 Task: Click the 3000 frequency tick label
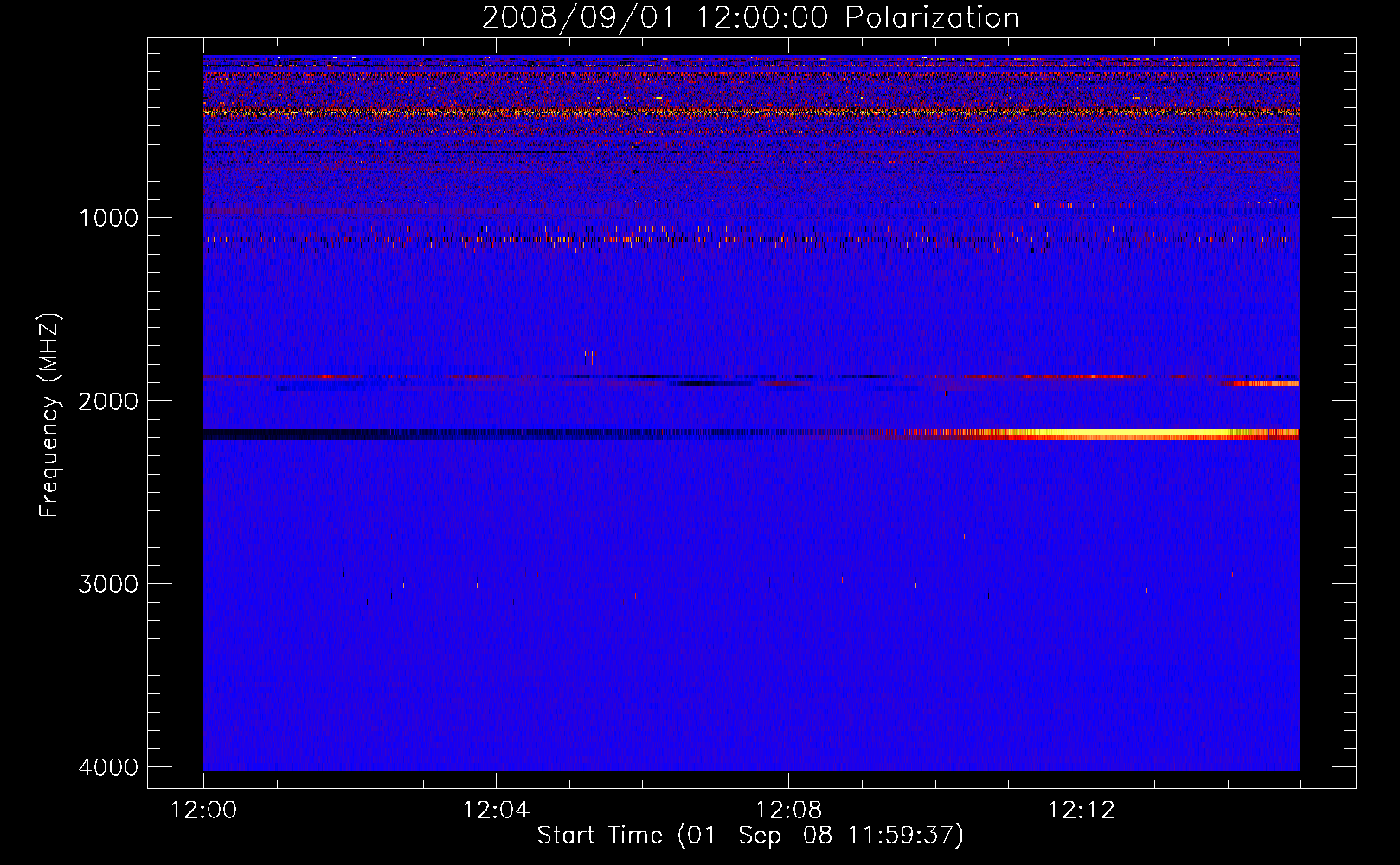tap(108, 584)
